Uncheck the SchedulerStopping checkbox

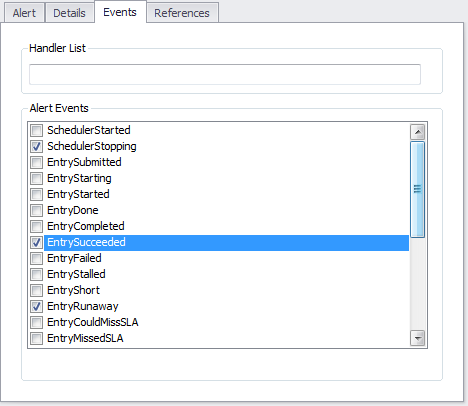click(37, 146)
